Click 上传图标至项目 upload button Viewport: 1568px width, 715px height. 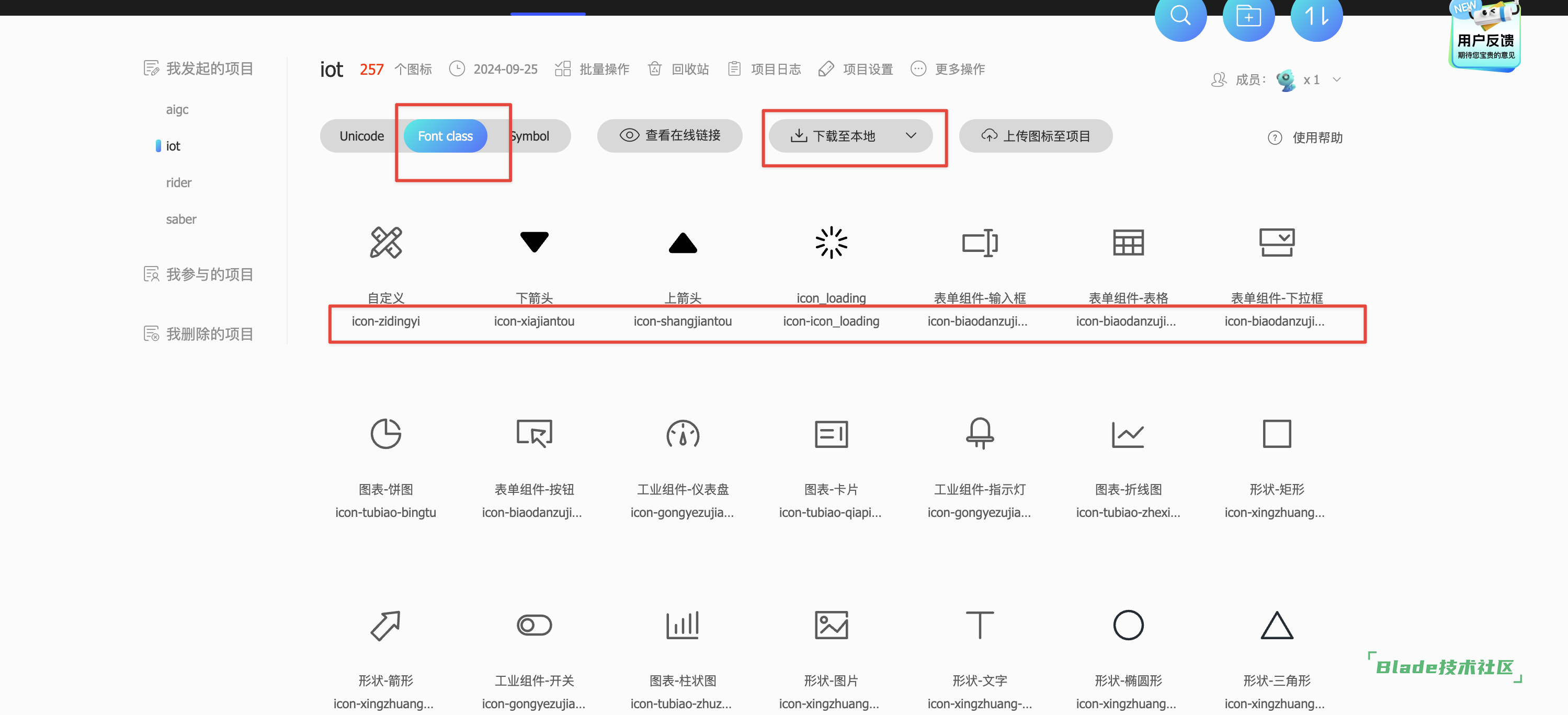[x=1036, y=136]
